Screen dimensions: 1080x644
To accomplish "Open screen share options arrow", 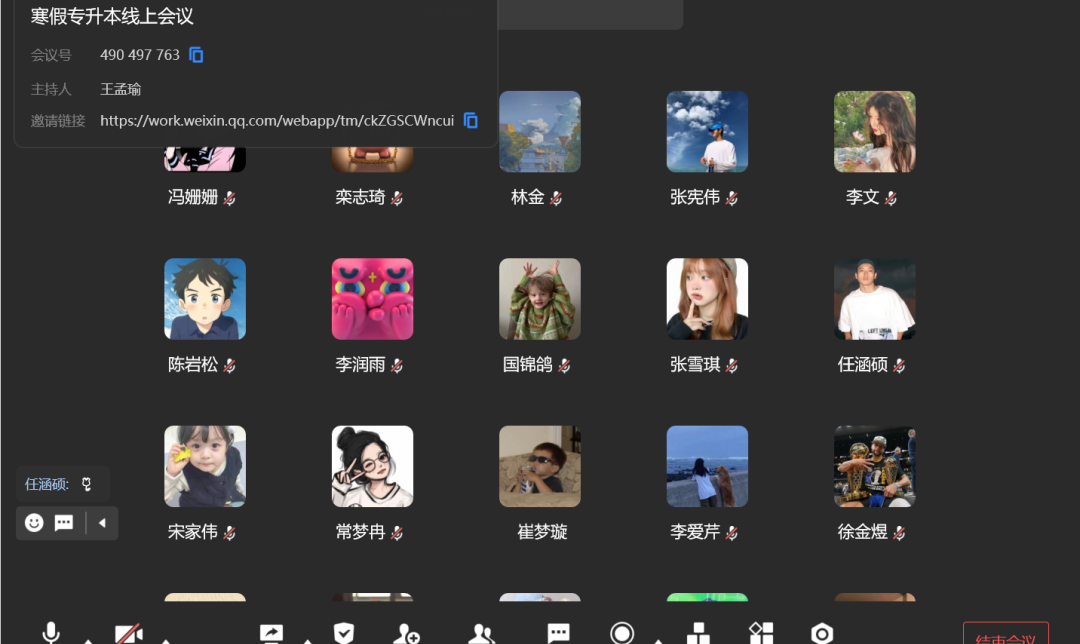I will click(308, 641).
